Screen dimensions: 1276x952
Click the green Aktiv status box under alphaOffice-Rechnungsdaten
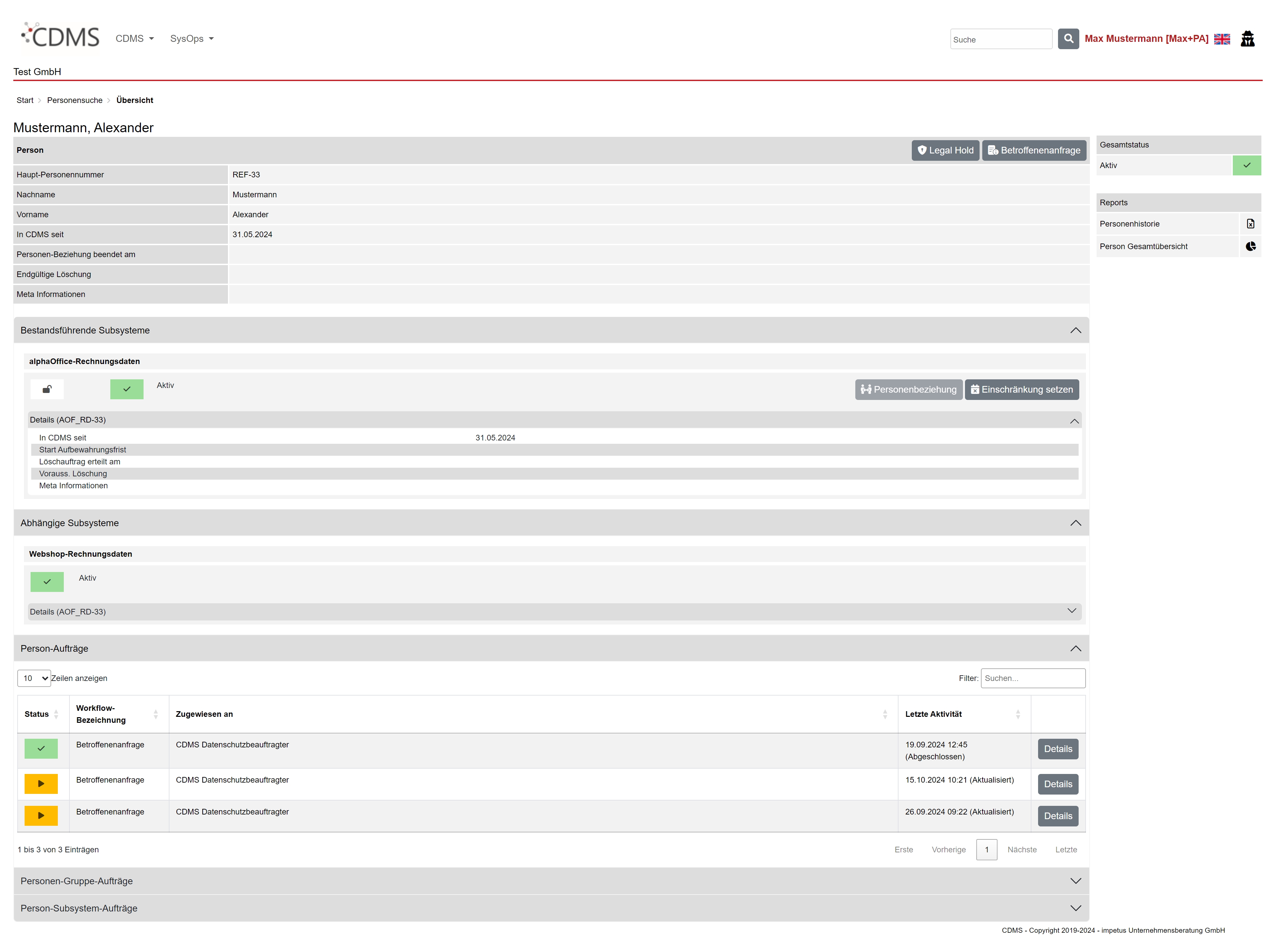click(x=127, y=389)
